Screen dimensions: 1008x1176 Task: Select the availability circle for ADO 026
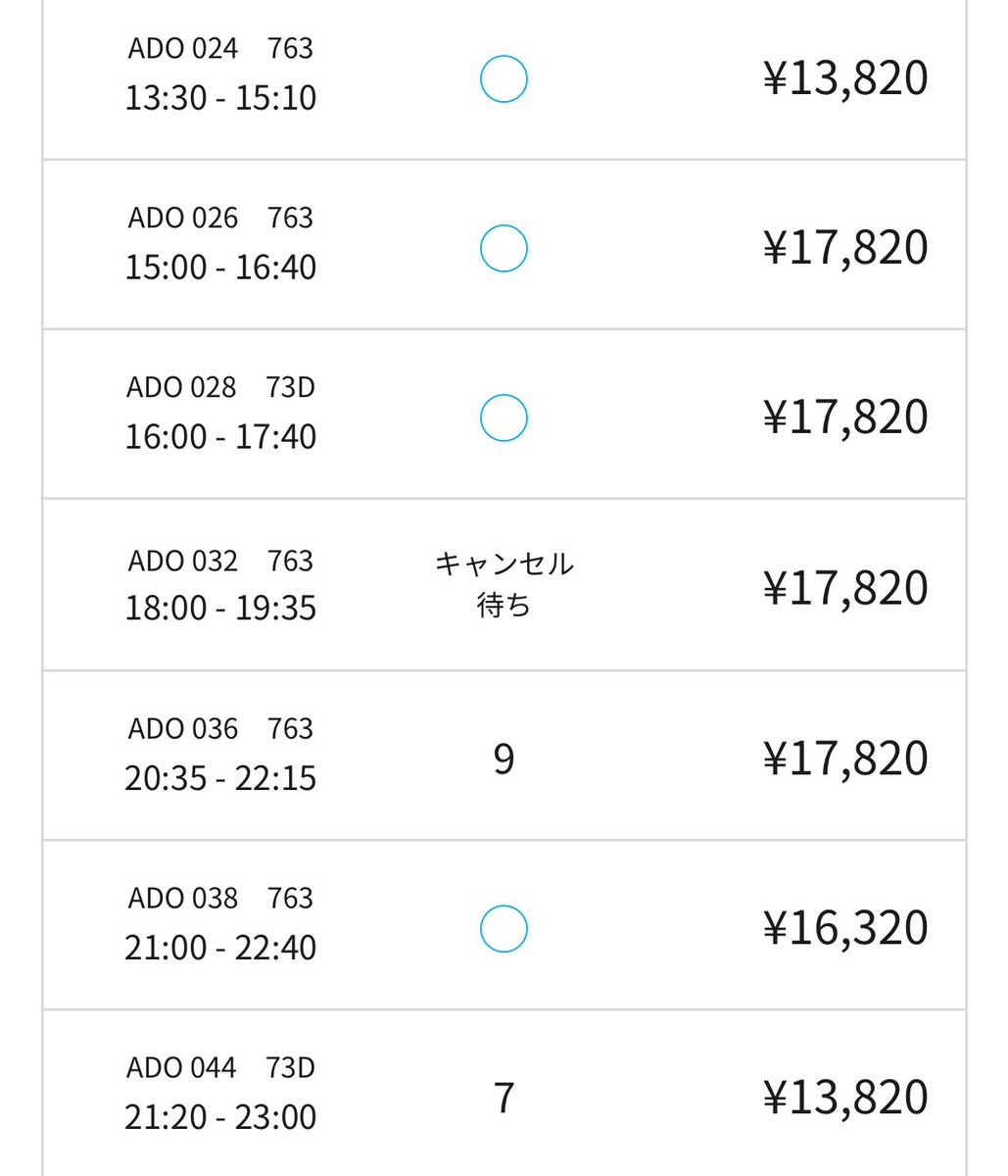[x=504, y=248]
